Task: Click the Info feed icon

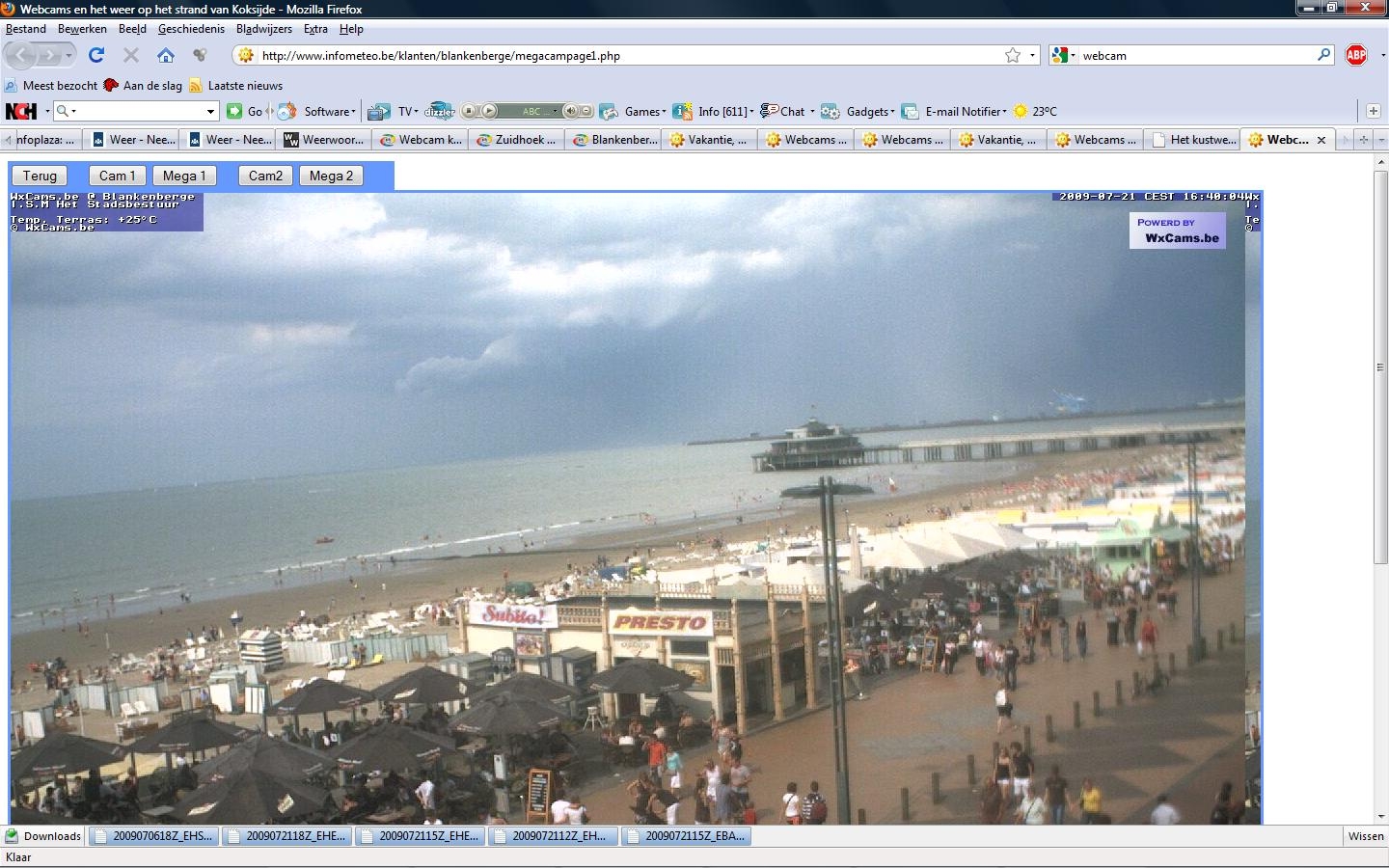Action: click(x=683, y=111)
